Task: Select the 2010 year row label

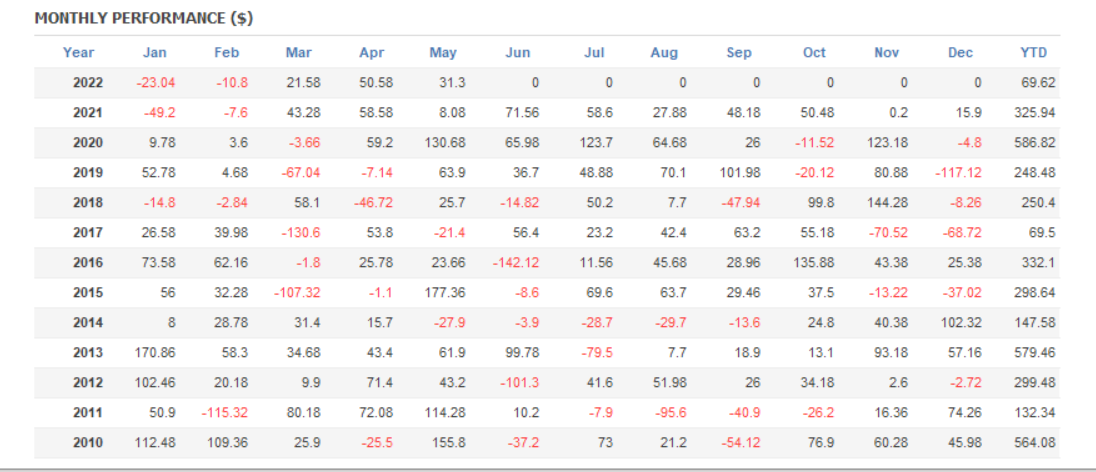Action: coord(88,443)
